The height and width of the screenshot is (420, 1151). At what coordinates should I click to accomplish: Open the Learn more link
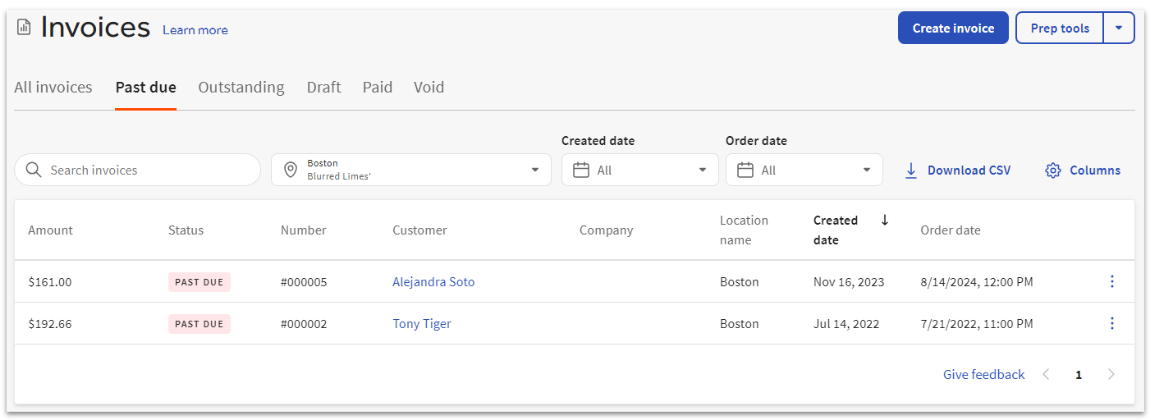[x=195, y=30]
